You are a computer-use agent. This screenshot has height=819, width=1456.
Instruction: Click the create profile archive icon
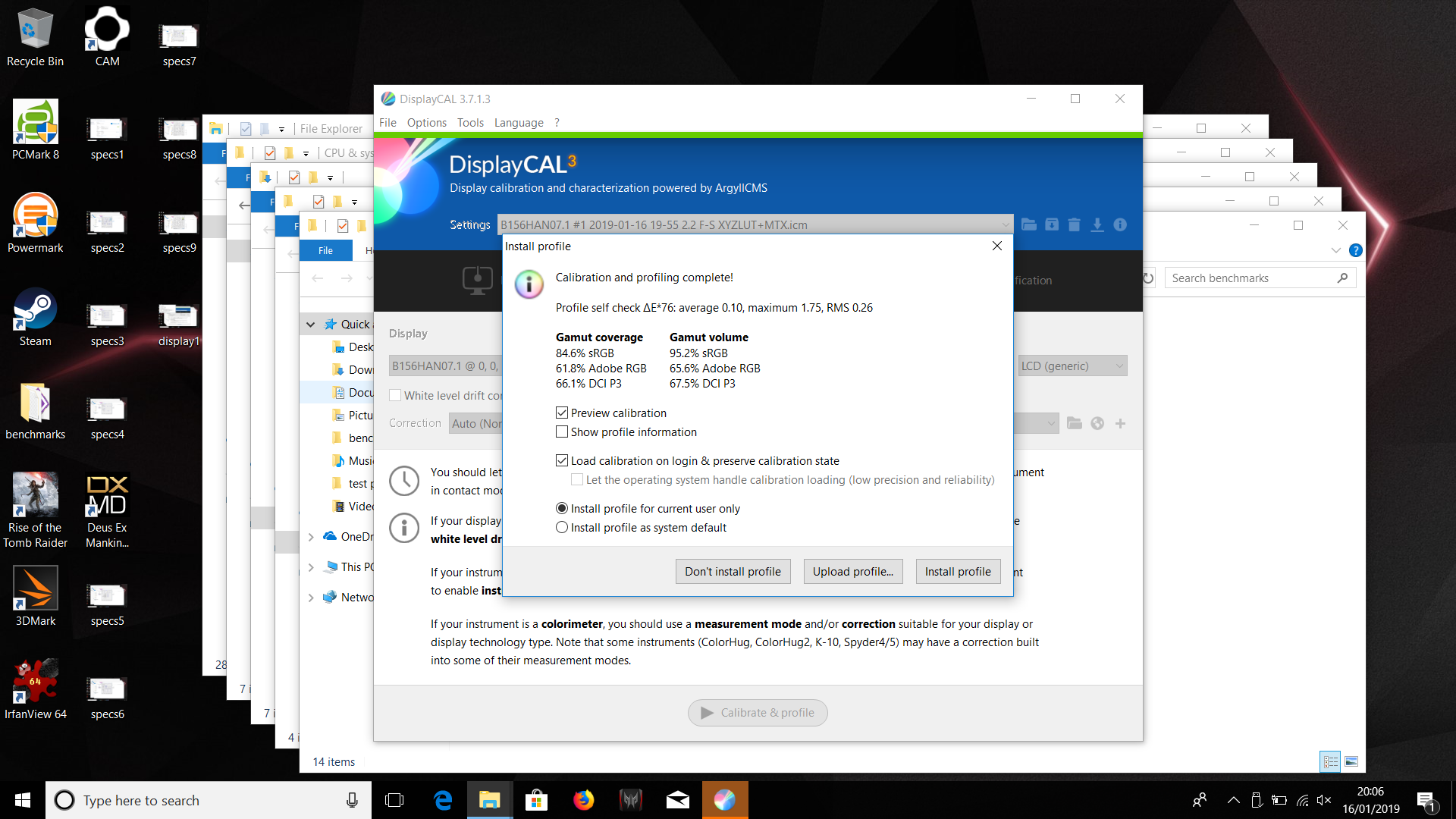[x=1052, y=224]
